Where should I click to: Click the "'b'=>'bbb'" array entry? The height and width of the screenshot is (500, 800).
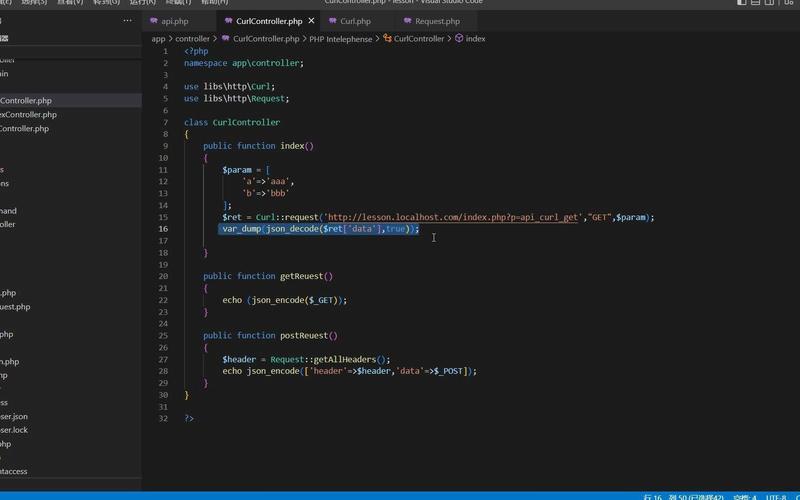(x=266, y=193)
